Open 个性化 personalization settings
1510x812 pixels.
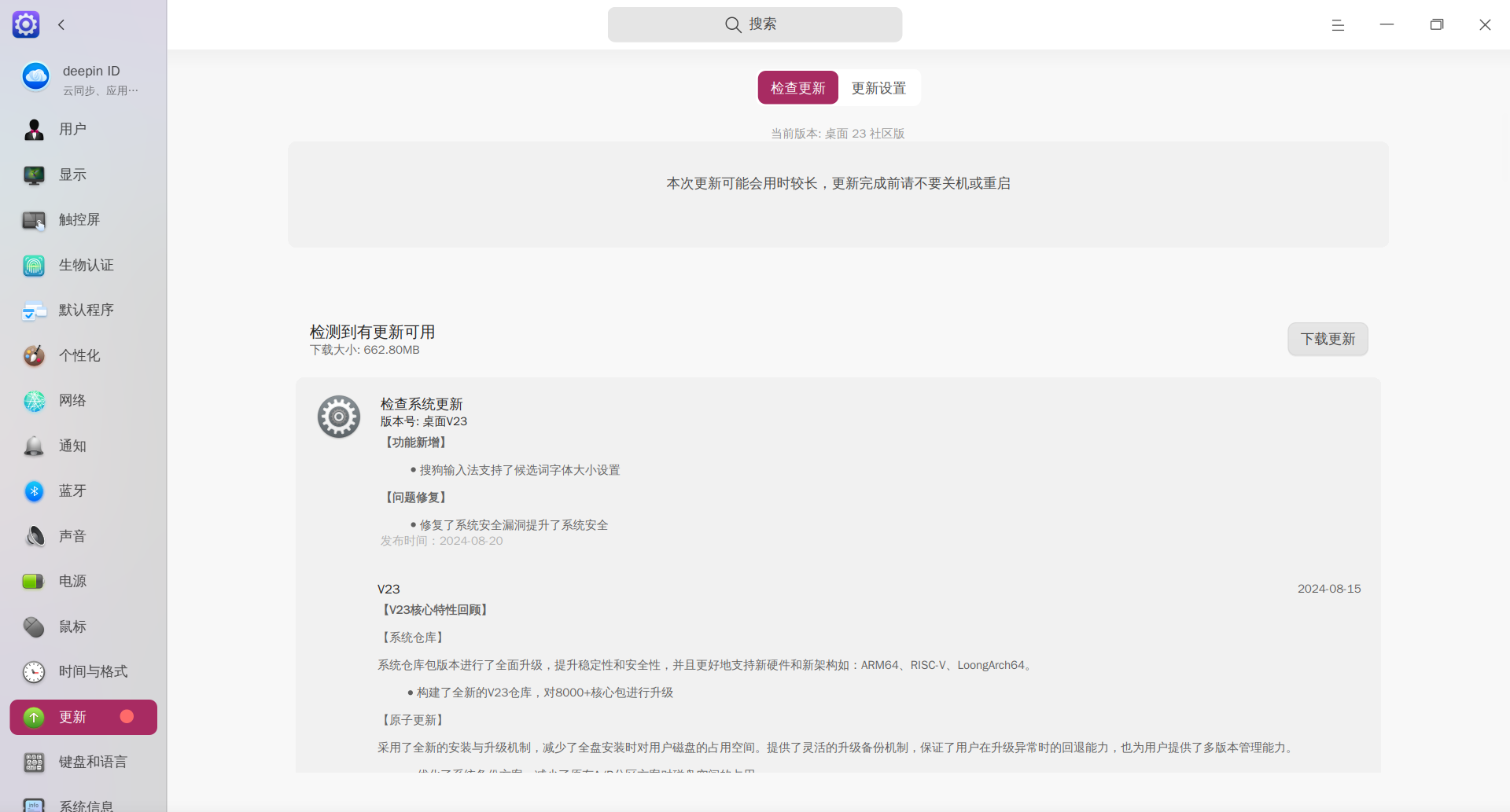(34, 355)
